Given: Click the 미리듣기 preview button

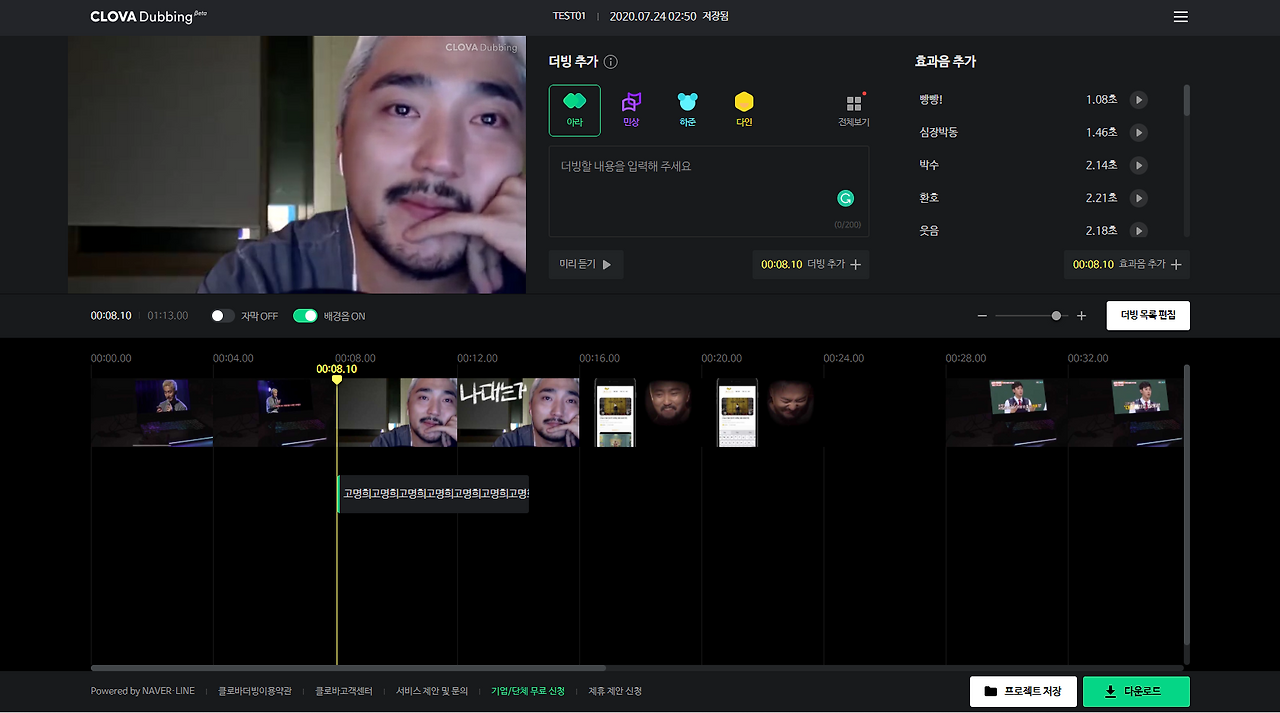Looking at the screenshot, I should tap(586, 264).
